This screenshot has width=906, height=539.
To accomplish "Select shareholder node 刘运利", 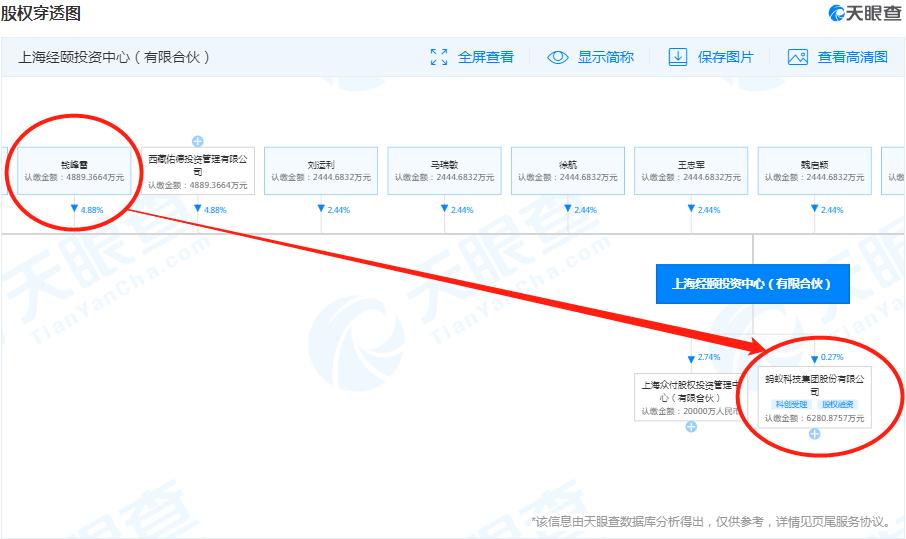I will point(321,170).
